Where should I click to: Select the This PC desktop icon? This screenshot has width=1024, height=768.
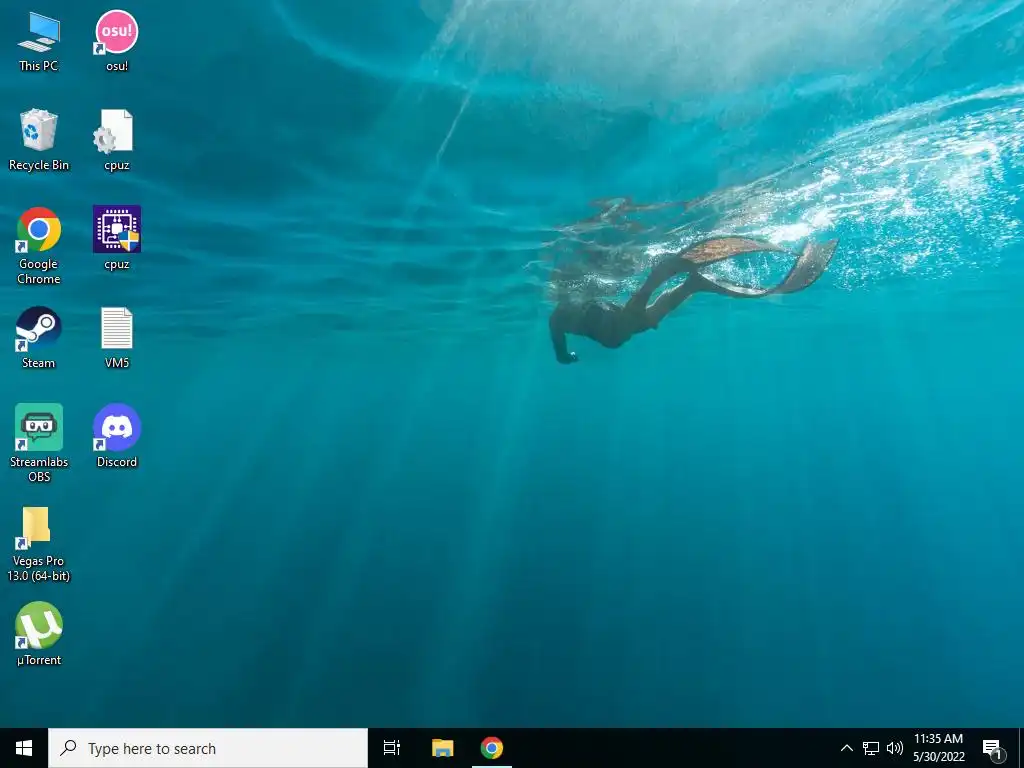click(x=39, y=41)
